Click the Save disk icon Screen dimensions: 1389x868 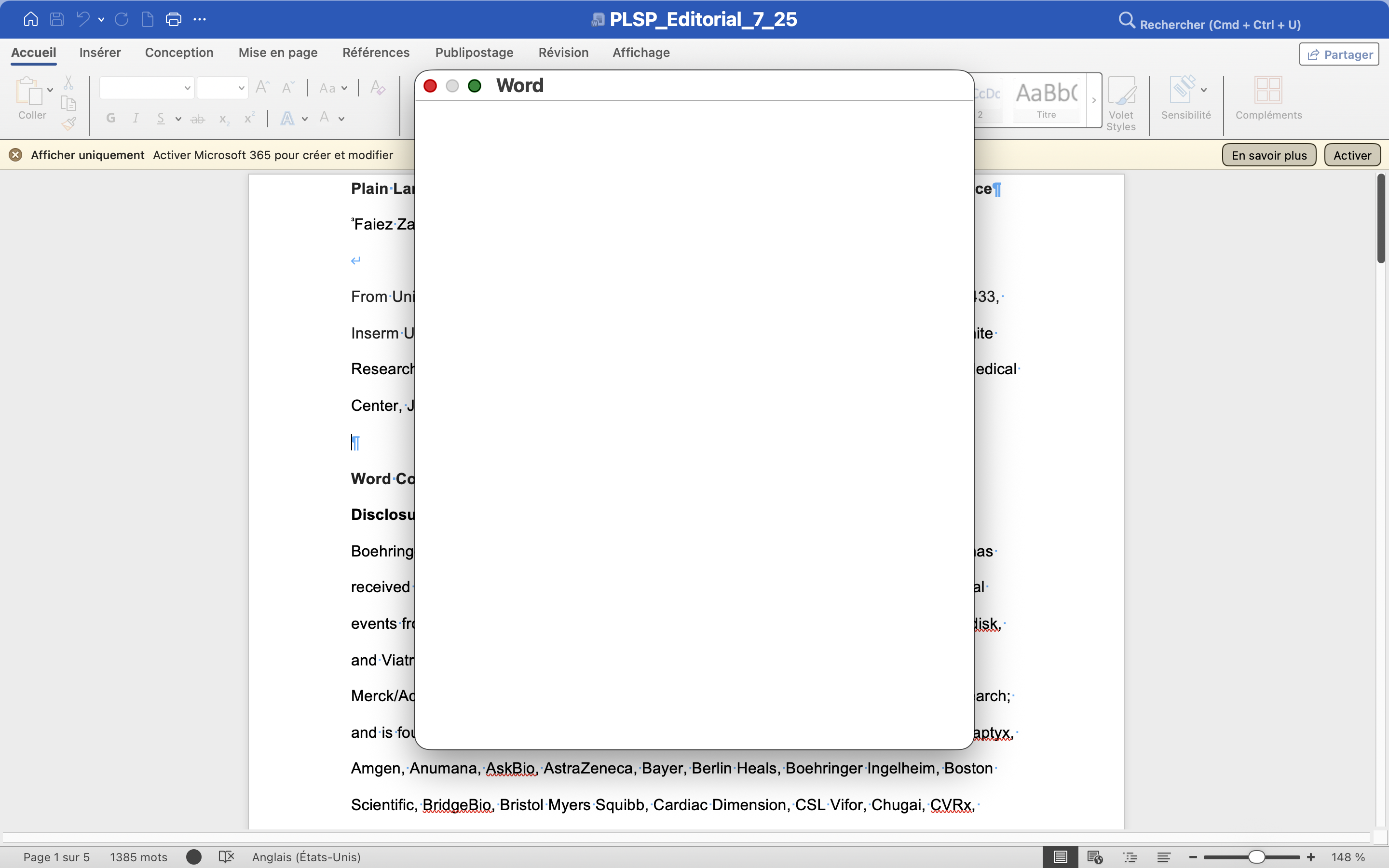57,19
